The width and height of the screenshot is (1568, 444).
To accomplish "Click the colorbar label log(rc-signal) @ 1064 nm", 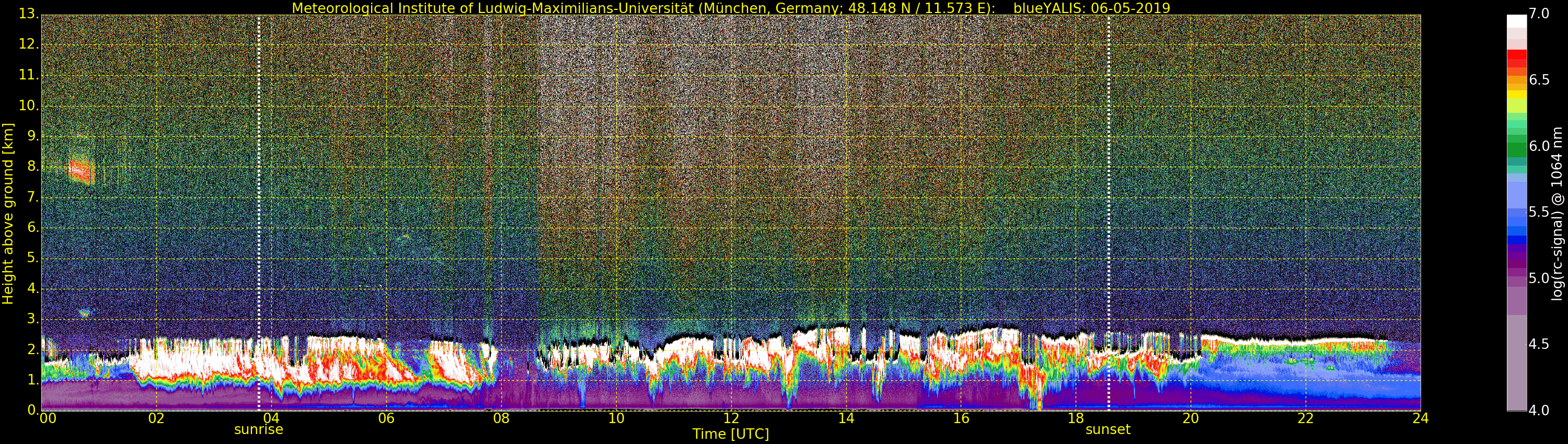I will click(1557, 214).
